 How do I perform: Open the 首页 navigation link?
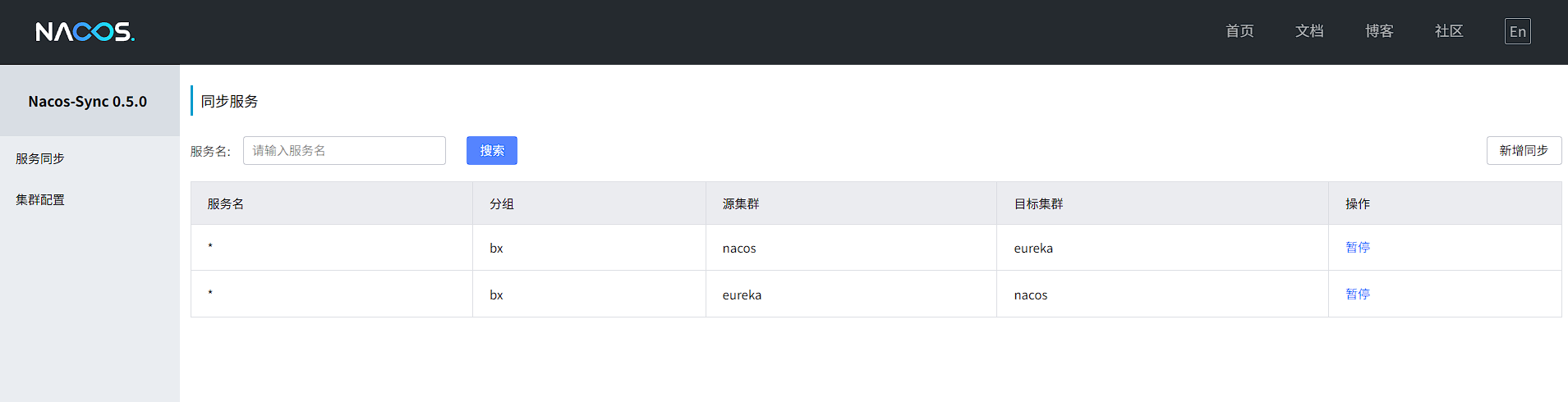click(1239, 31)
